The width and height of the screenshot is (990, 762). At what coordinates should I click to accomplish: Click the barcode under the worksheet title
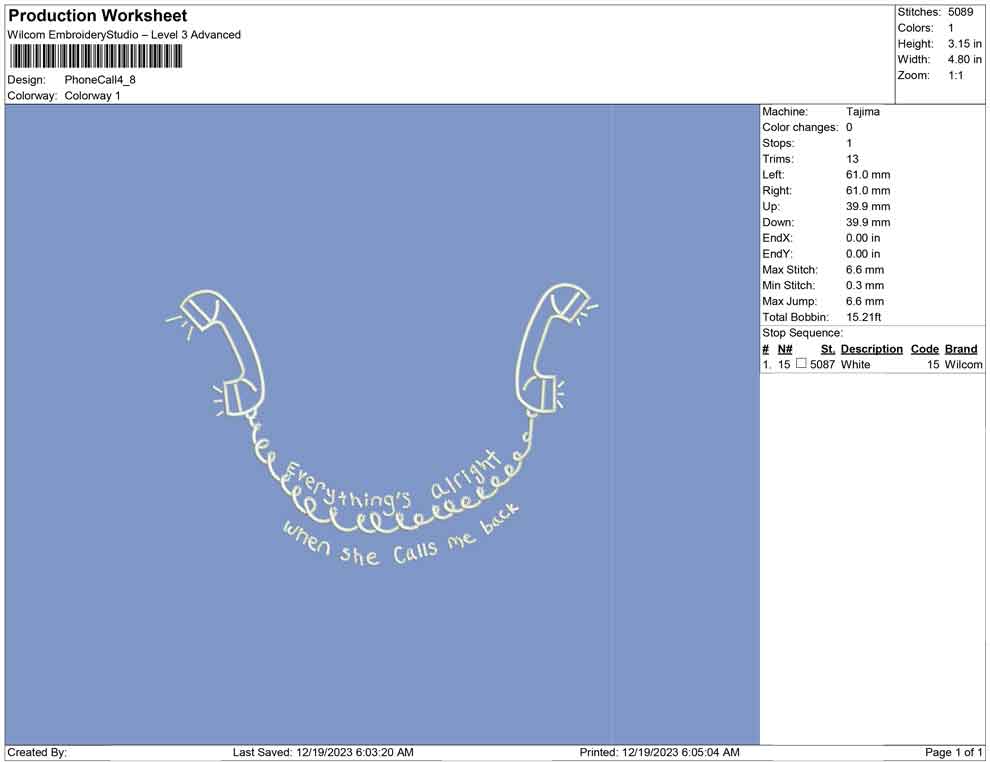pyautogui.click(x=95, y=56)
